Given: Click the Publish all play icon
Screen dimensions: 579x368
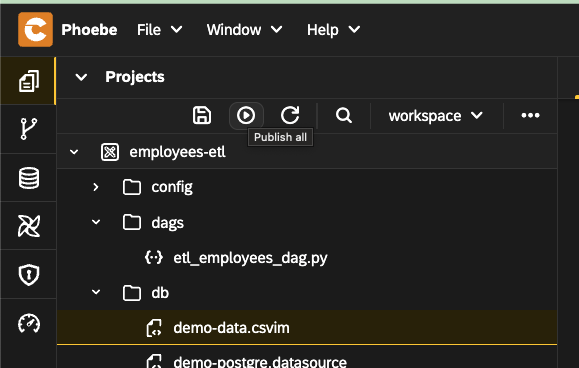Looking at the screenshot, I should [246, 115].
